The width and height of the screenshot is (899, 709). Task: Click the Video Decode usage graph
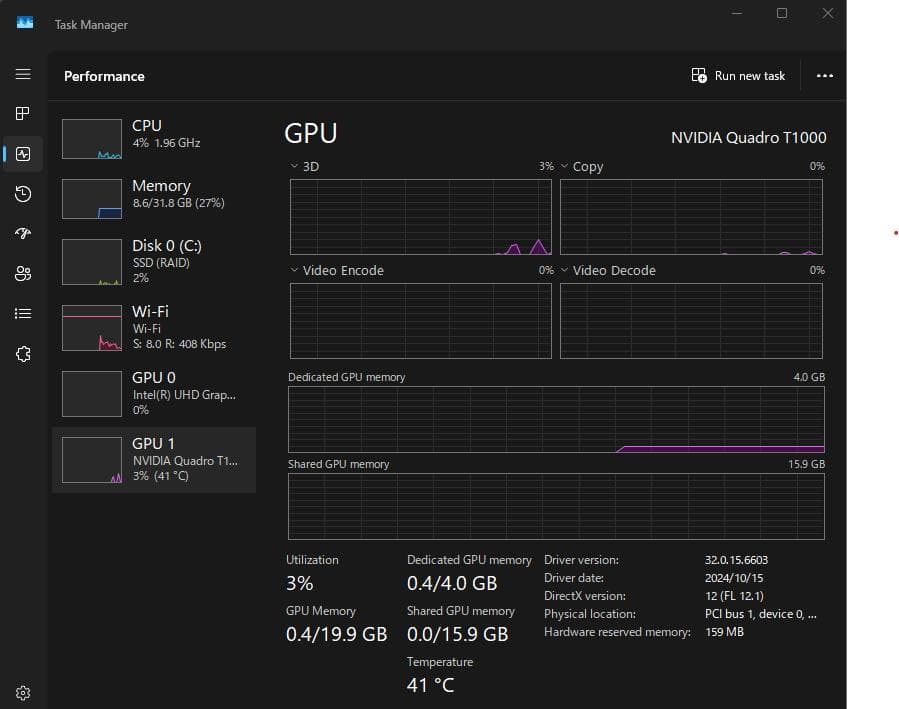tap(691, 321)
